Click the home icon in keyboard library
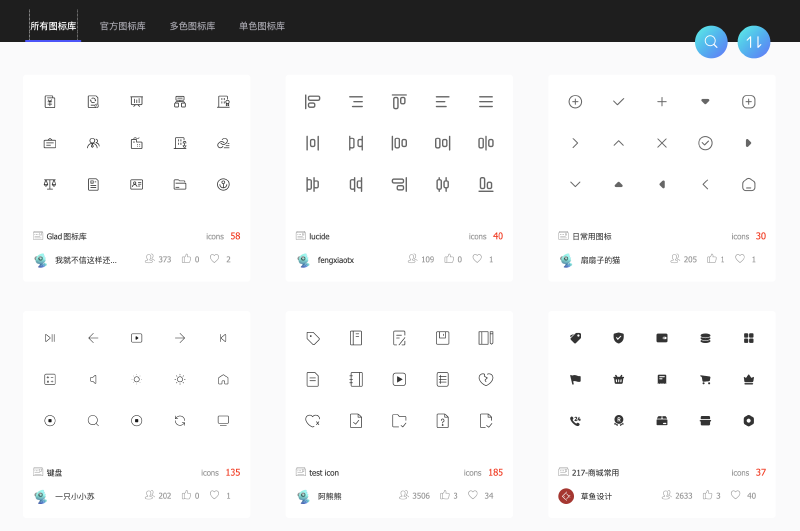 click(x=223, y=379)
